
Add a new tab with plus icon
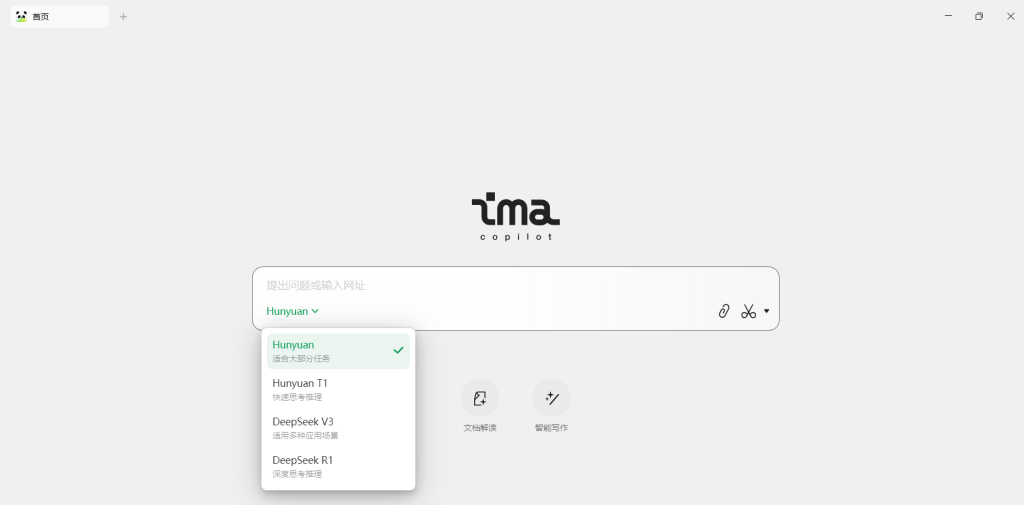[123, 16]
